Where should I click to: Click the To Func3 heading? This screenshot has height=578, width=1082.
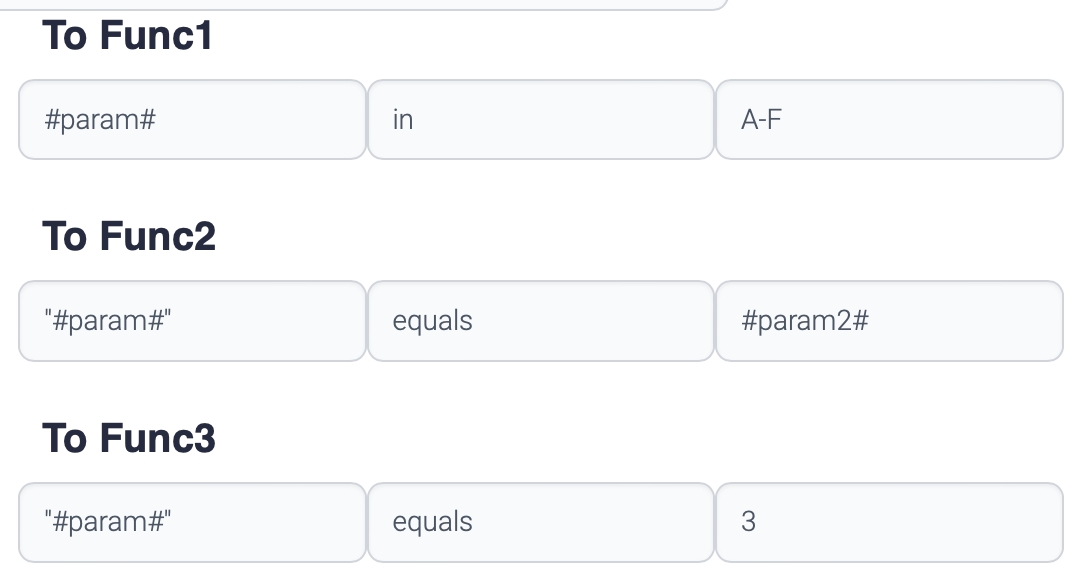[128, 438]
